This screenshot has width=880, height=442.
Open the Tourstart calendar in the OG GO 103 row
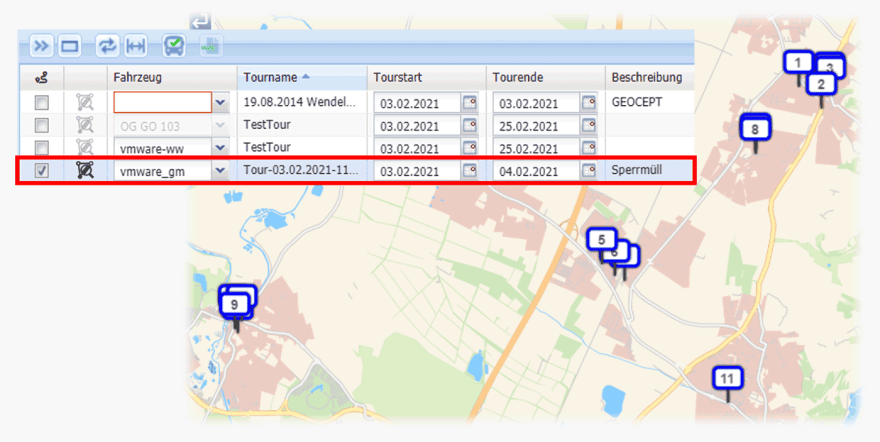[470, 125]
